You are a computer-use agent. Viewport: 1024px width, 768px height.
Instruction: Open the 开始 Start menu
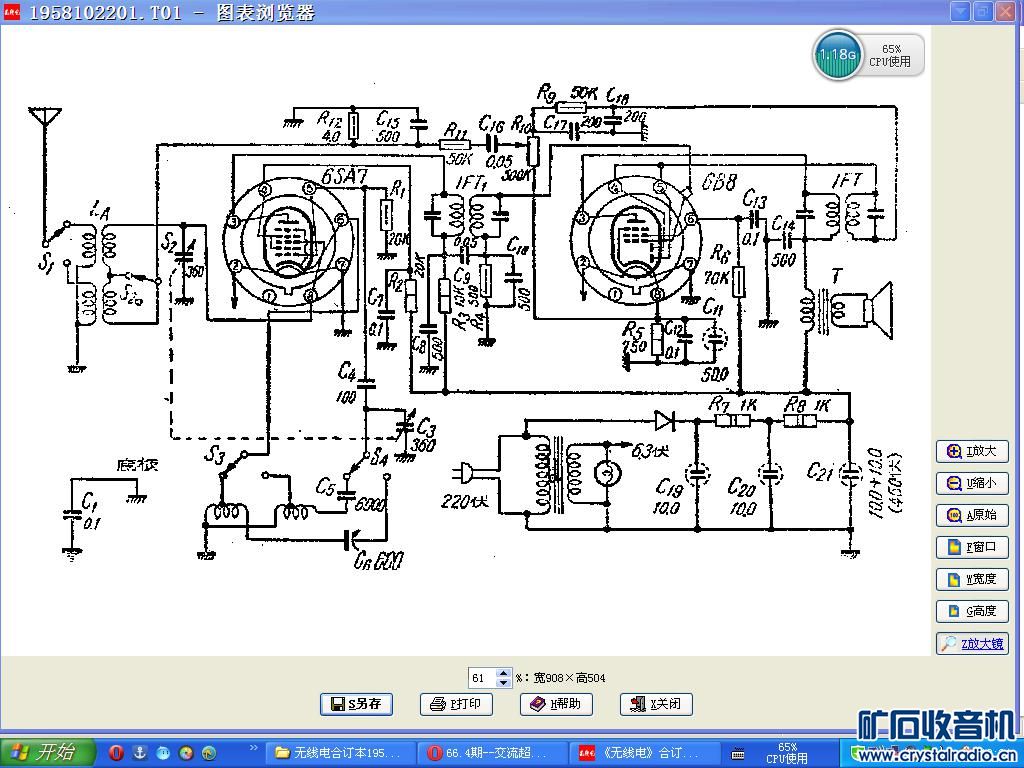coord(48,753)
